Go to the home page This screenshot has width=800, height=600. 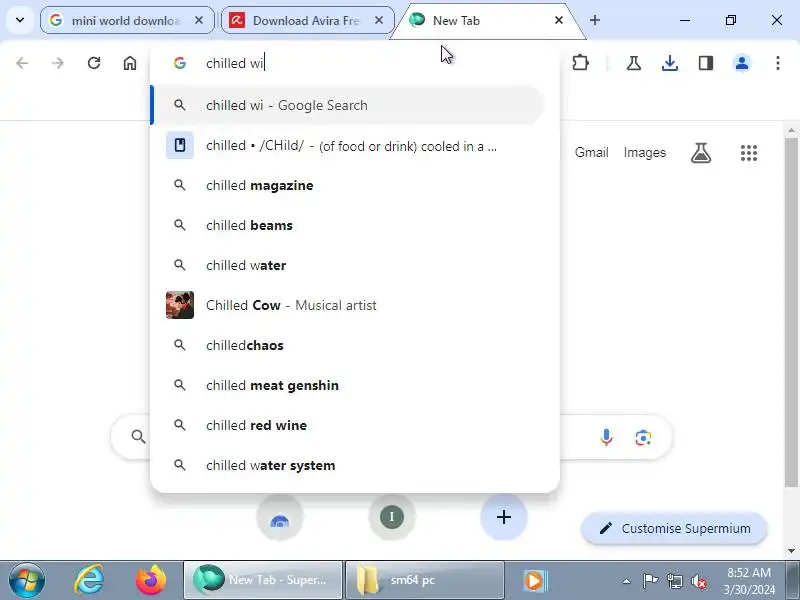[130, 63]
